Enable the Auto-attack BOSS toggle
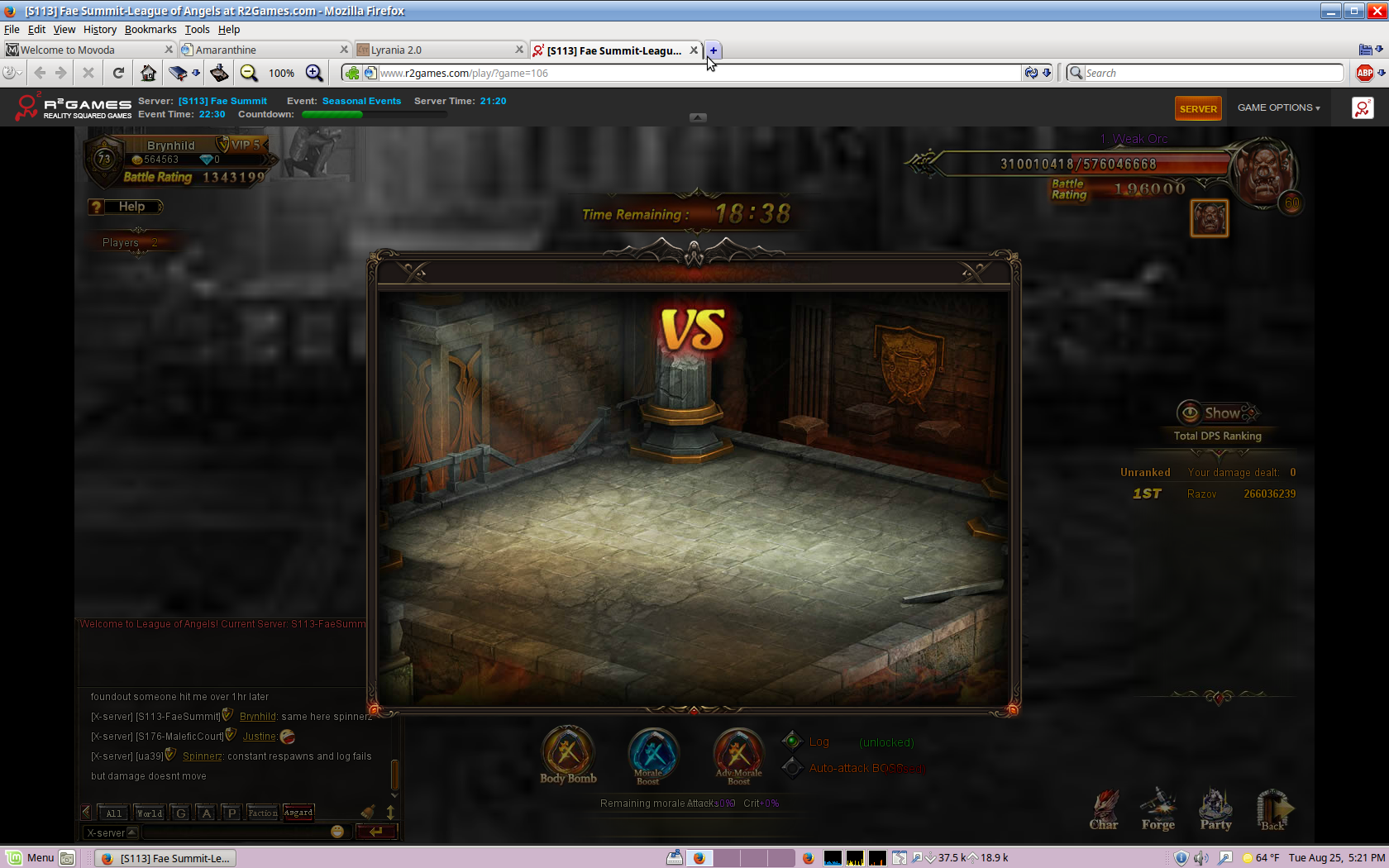 792,768
